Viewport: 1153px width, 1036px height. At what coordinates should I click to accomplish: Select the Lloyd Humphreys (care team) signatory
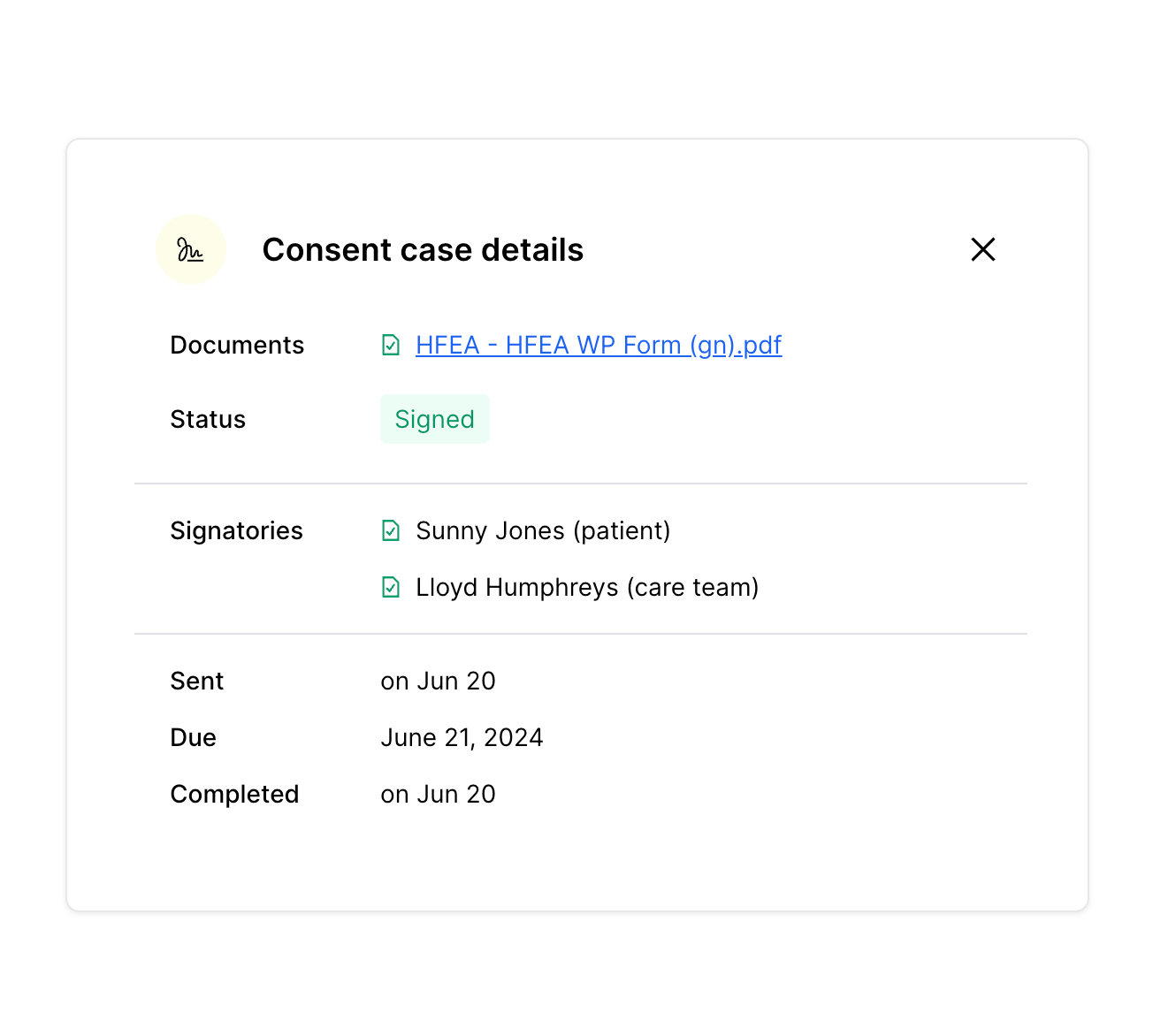587,587
